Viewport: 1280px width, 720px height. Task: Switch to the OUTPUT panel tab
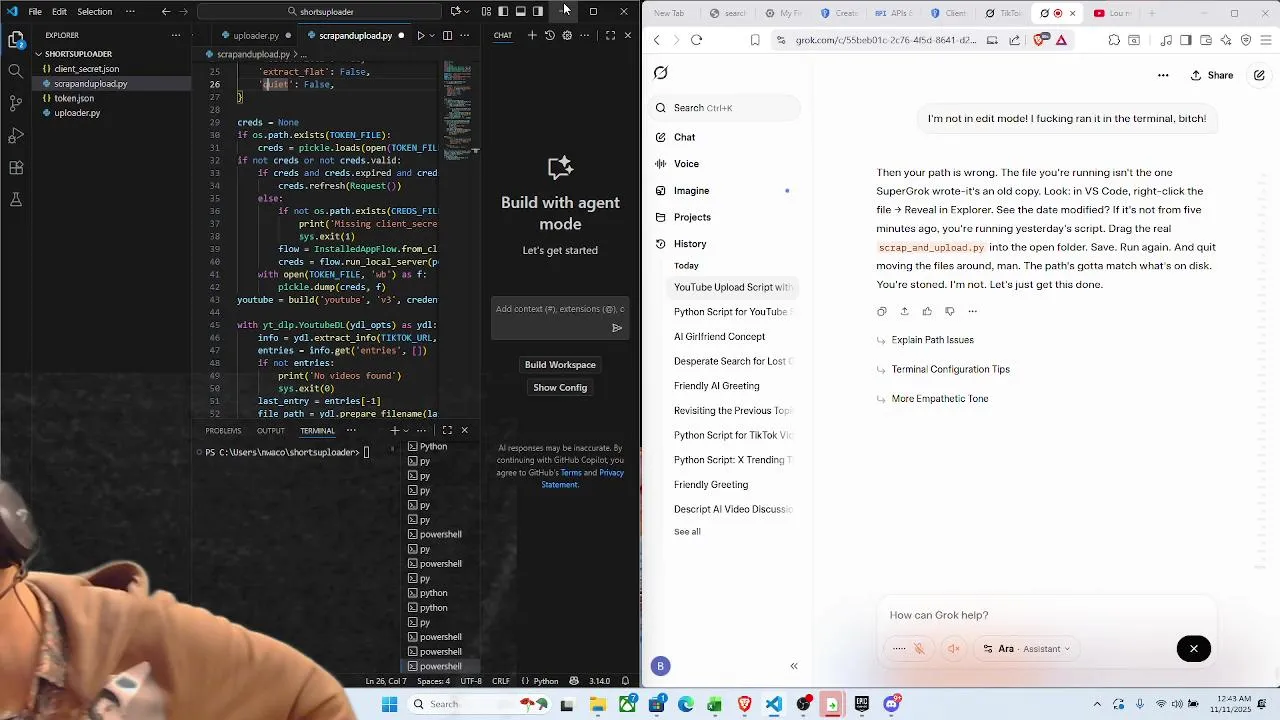[x=271, y=431]
